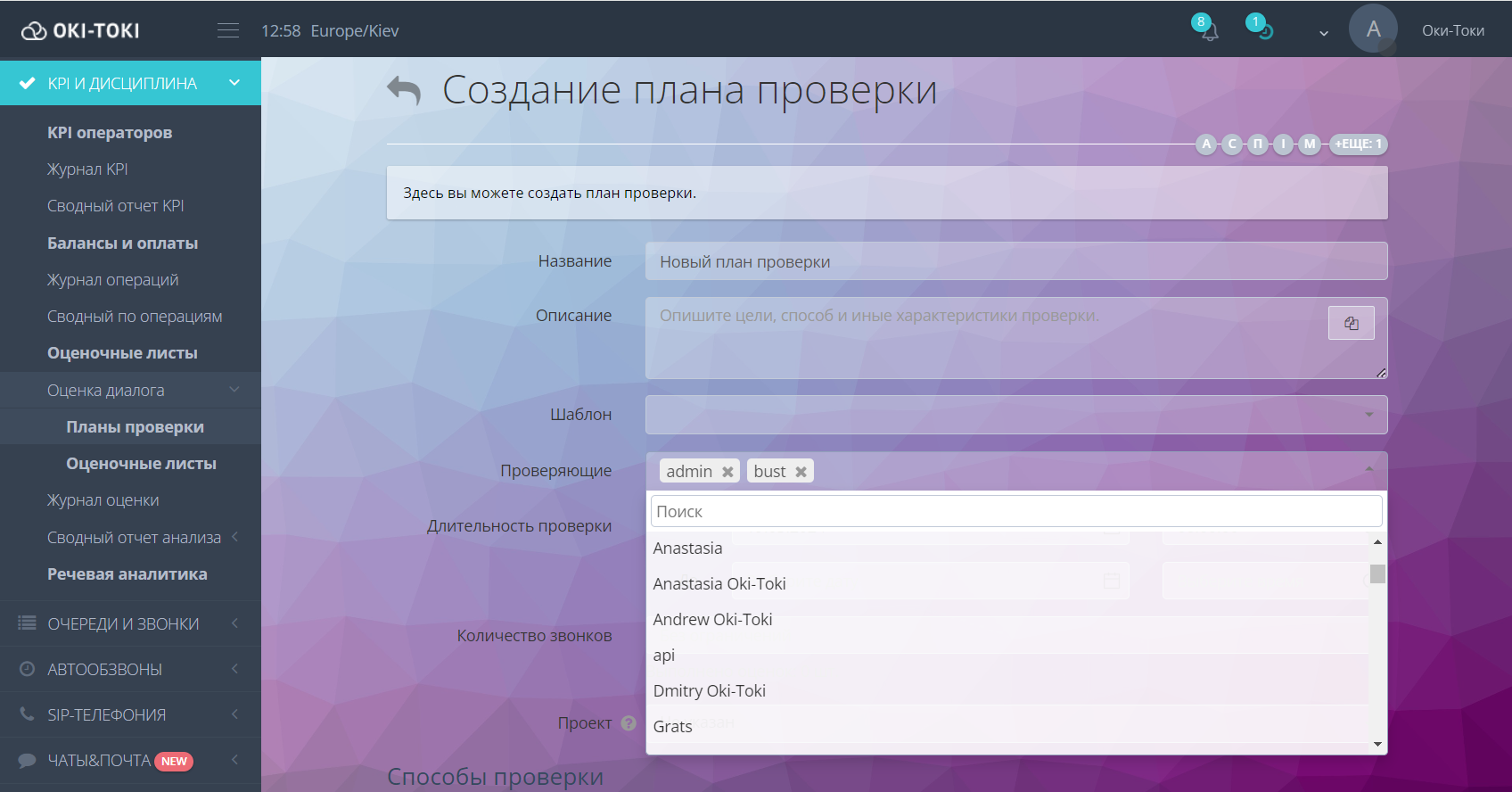The image size is (1512, 792).
Task: Click the SIP phone handset icon
Action: coord(27,714)
